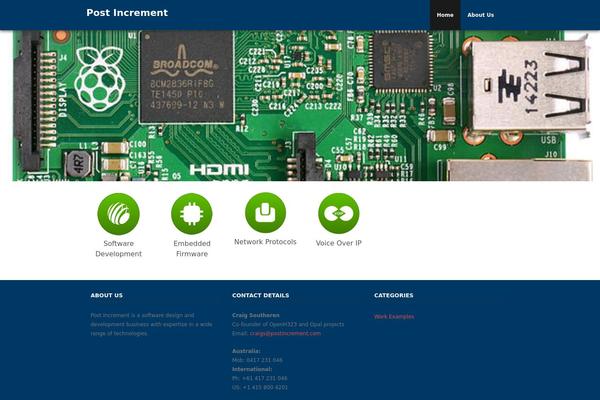
Task: Click the Voice Over IP label
Action: tap(339, 243)
